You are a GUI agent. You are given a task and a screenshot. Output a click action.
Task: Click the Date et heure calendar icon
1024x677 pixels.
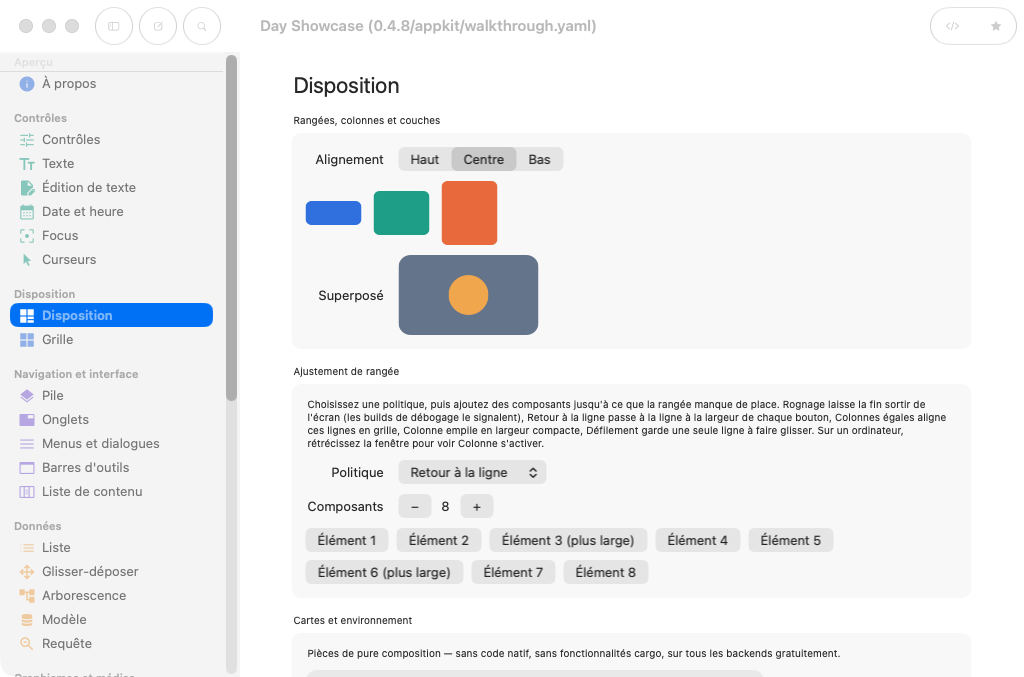(27, 212)
